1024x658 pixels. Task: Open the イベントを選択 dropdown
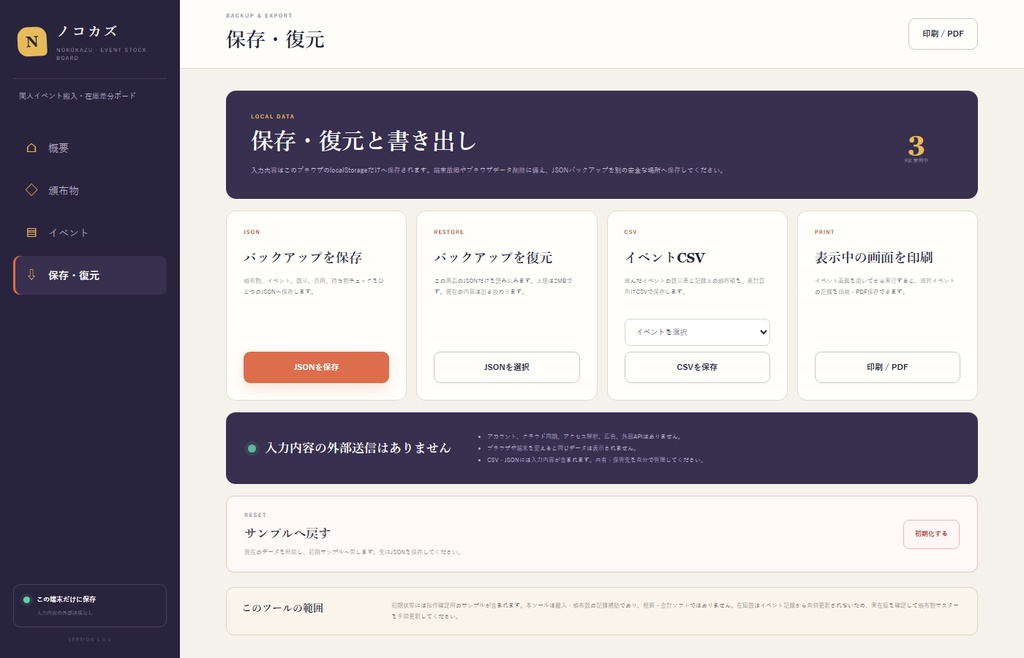[x=697, y=332]
